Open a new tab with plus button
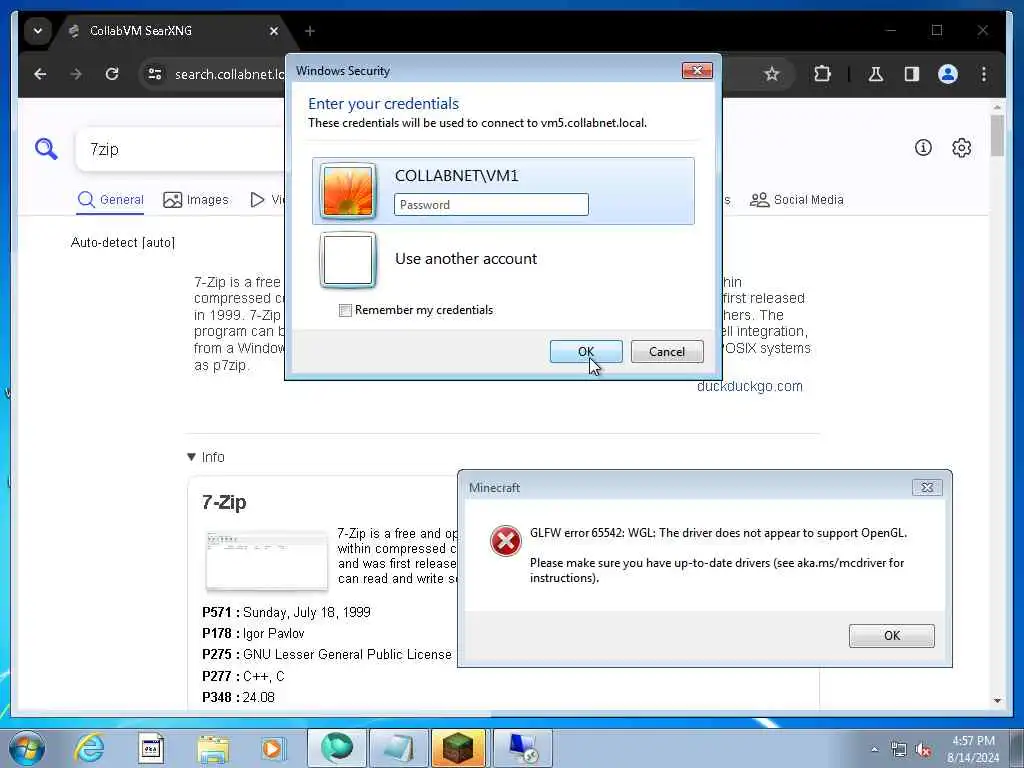This screenshot has width=1024, height=768. pyautogui.click(x=310, y=31)
